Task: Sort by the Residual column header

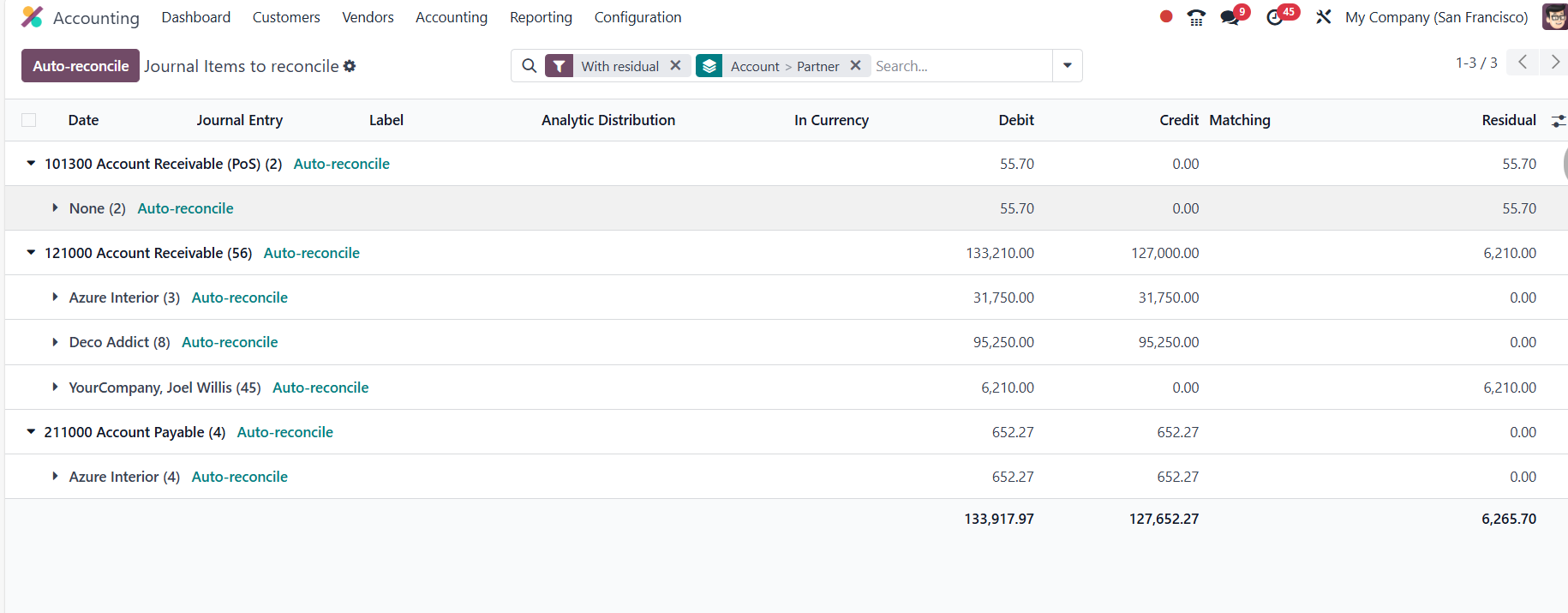Action: (x=1508, y=120)
